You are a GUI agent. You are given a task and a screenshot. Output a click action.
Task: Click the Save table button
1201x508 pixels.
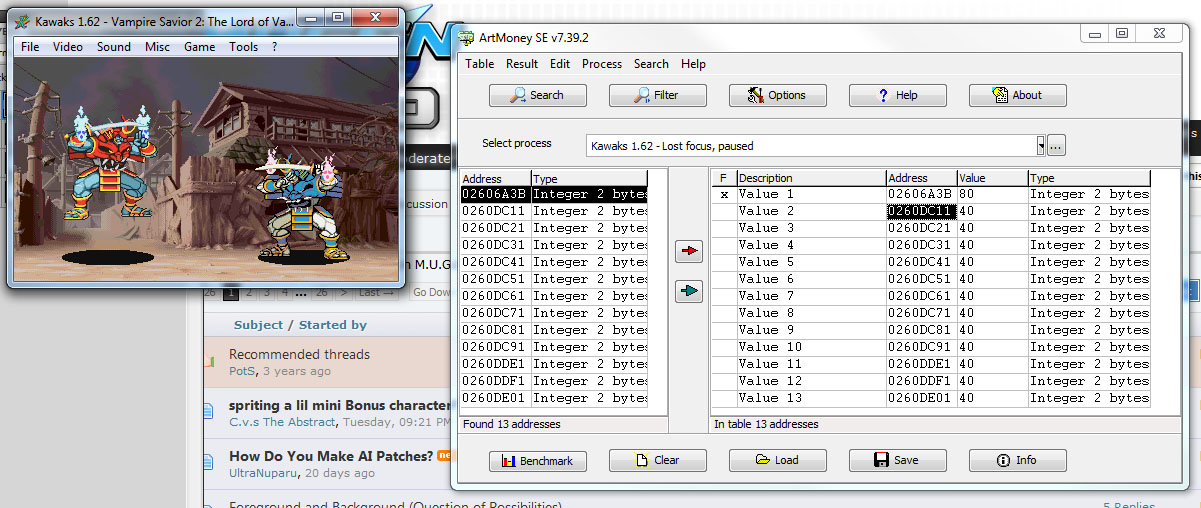pos(898,461)
